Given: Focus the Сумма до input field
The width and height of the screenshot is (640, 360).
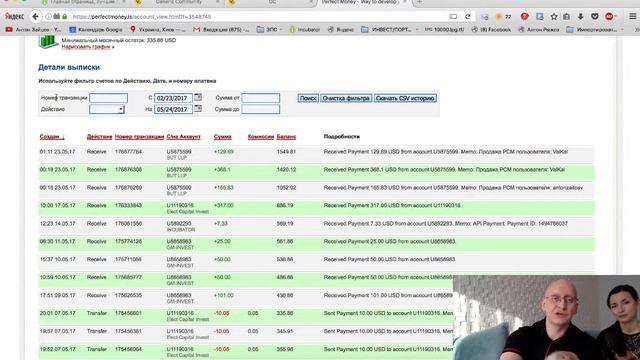Looking at the screenshot, I should [260, 109].
